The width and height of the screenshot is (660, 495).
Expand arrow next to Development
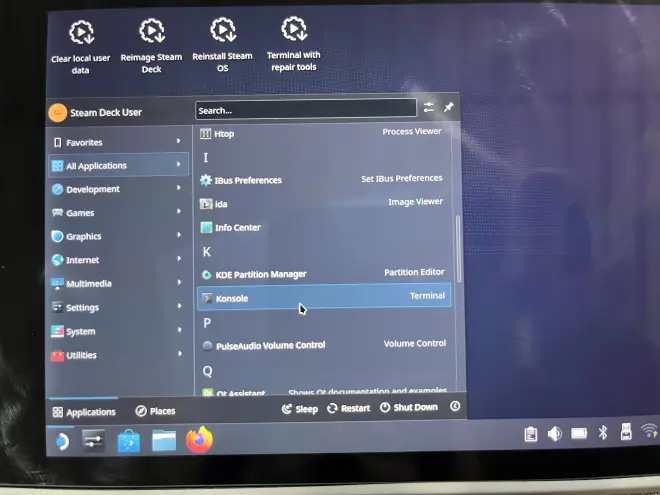pyautogui.click(x=179, y=188)
